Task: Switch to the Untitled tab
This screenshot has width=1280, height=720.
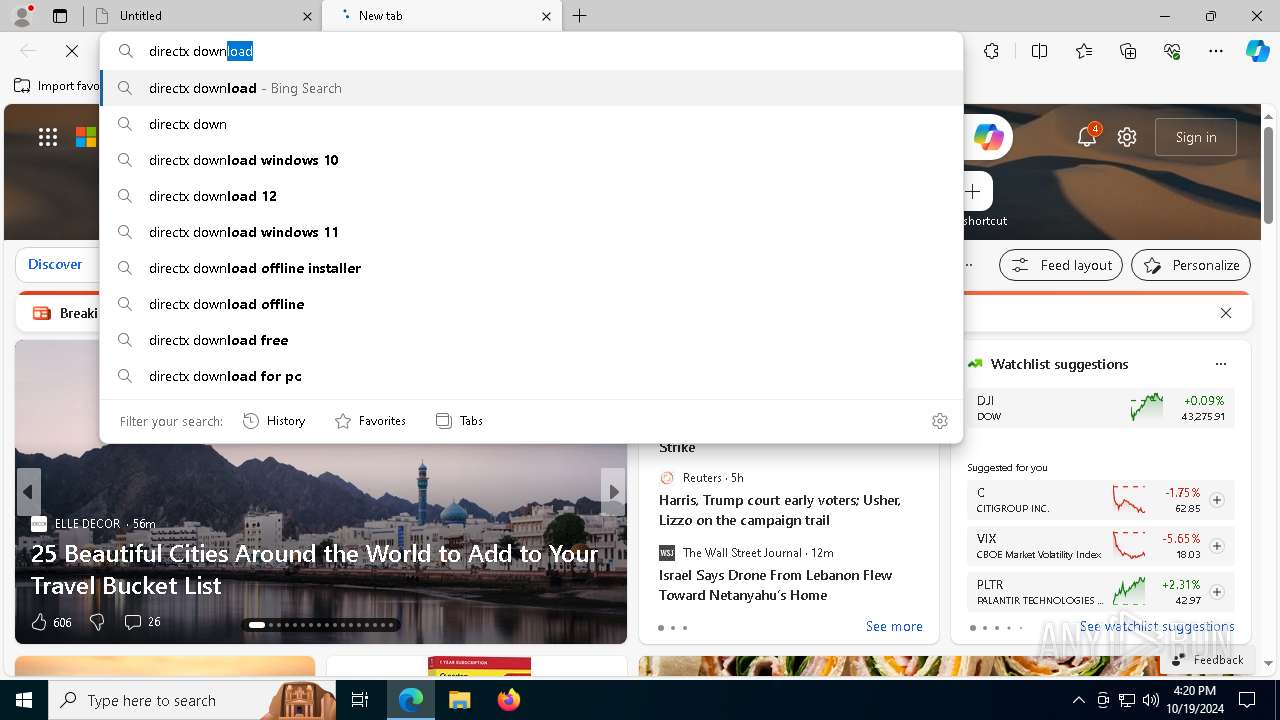Action: [x=204, y=16]
